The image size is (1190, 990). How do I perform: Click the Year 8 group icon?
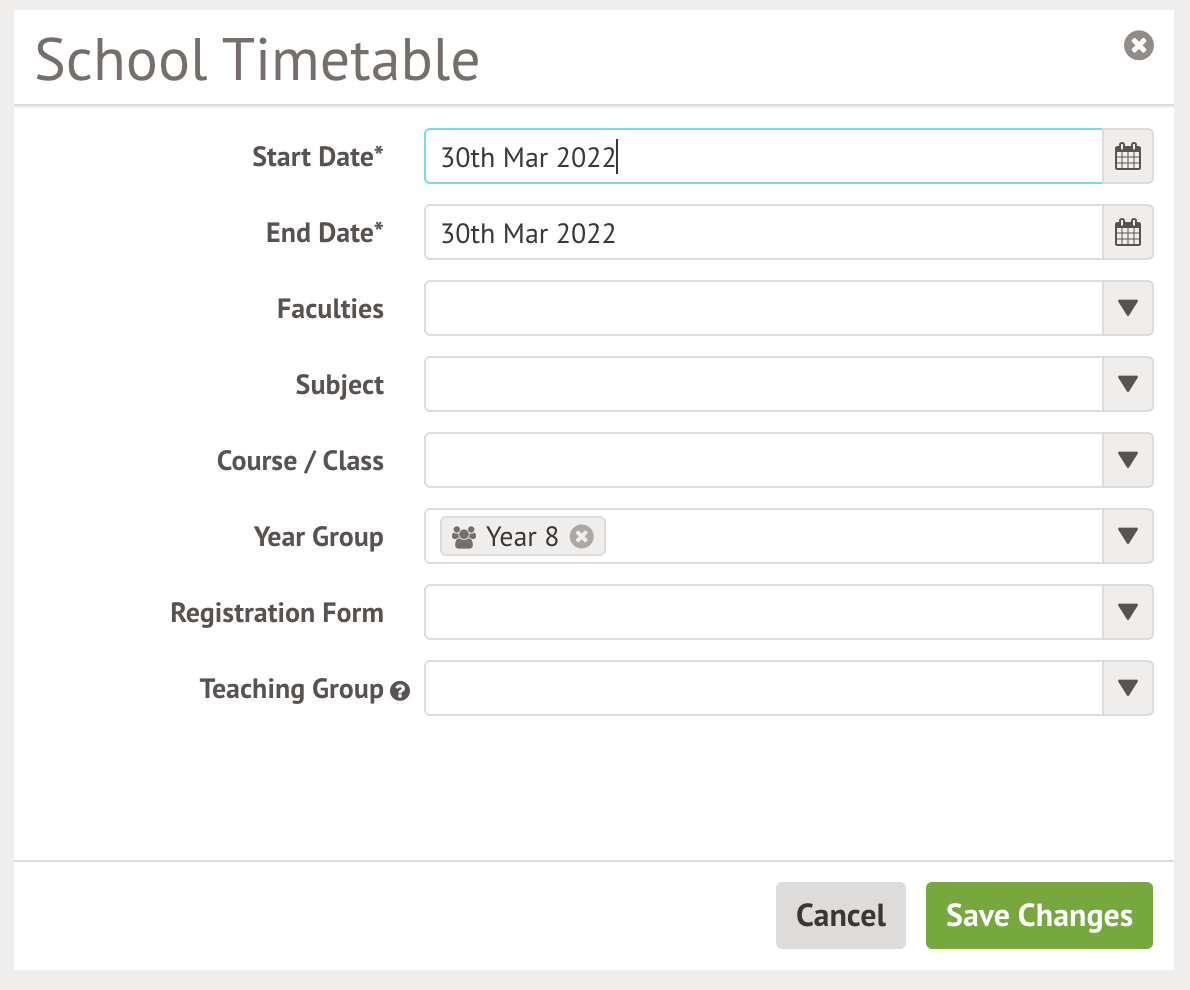click(x=464, y=537)
